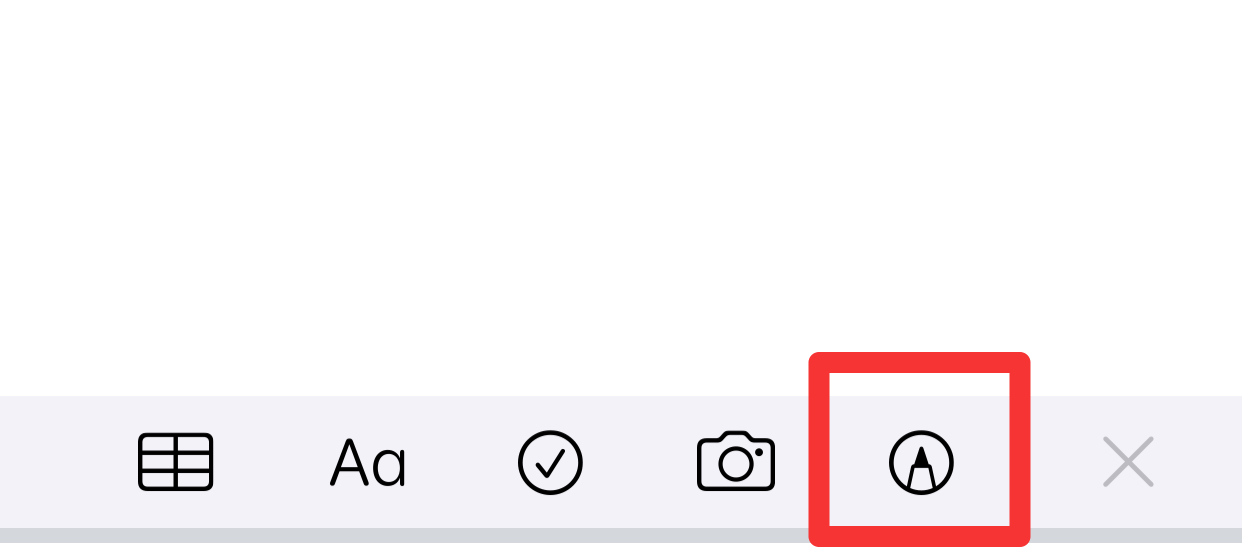The height and width of the screenshot is (547, 1242).
Task: Hide the toolbar using the gray X
Action: pyautogui.click(x=1128, y=462)
